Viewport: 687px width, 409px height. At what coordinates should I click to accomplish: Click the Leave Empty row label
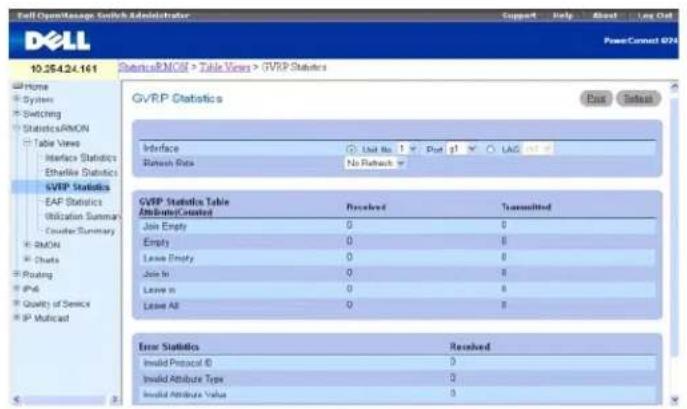(169, 258)
